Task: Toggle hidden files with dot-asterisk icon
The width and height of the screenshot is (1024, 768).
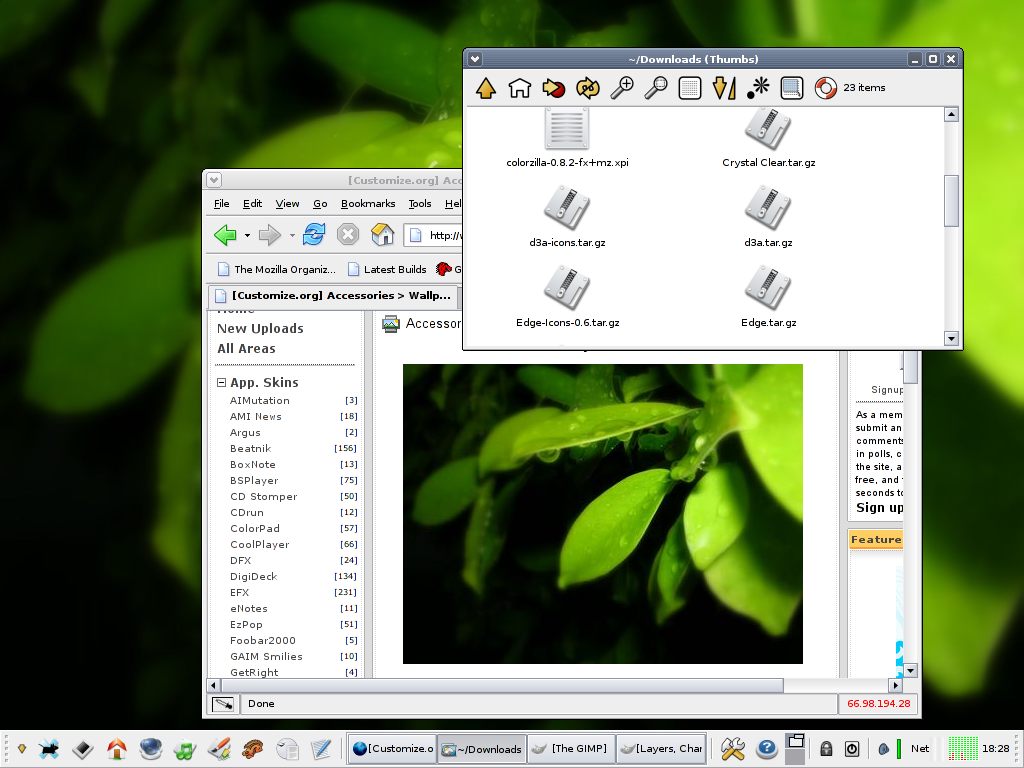Action: click(758, 88)
